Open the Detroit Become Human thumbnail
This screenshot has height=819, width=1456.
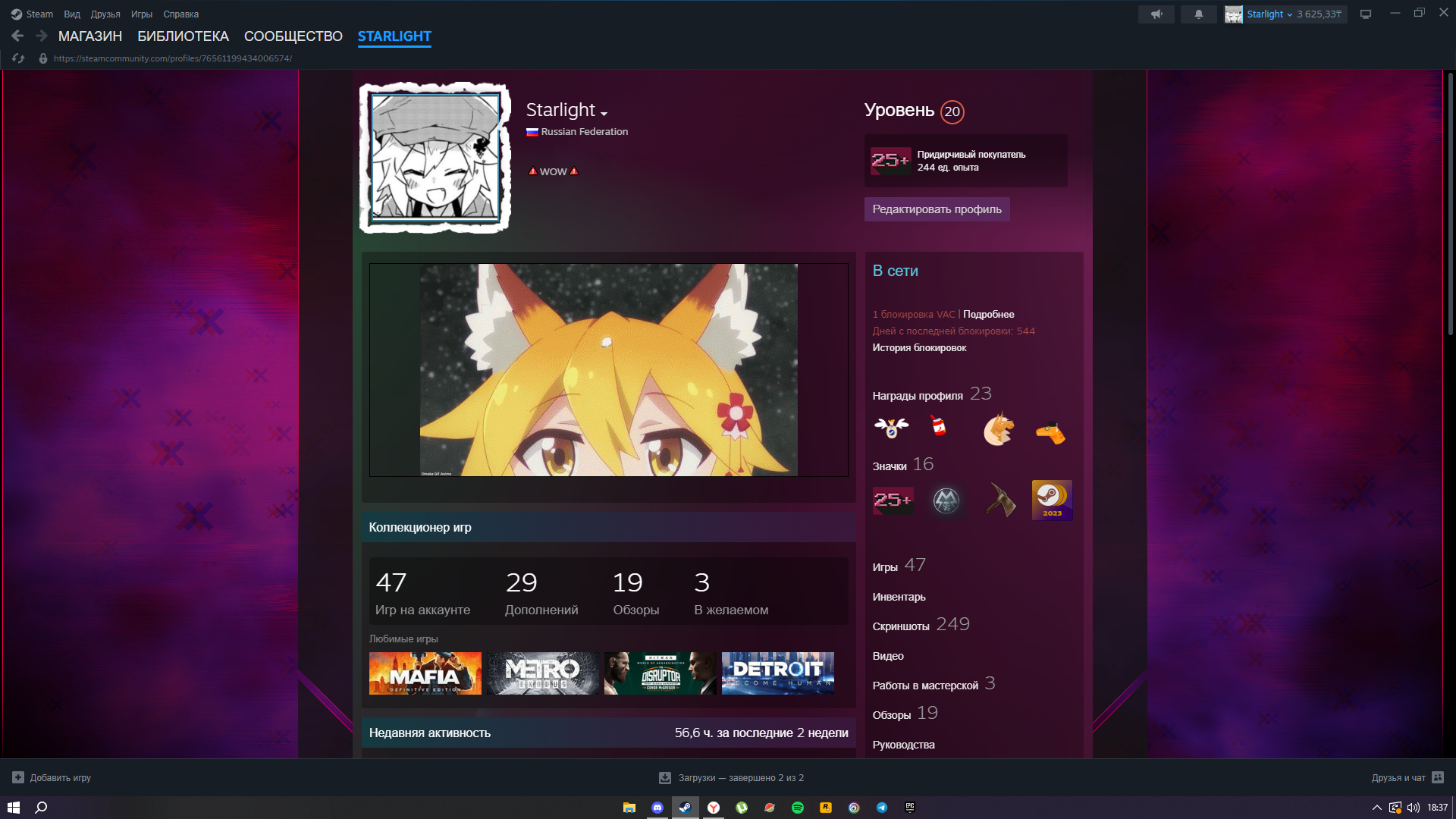pos(778,673)
